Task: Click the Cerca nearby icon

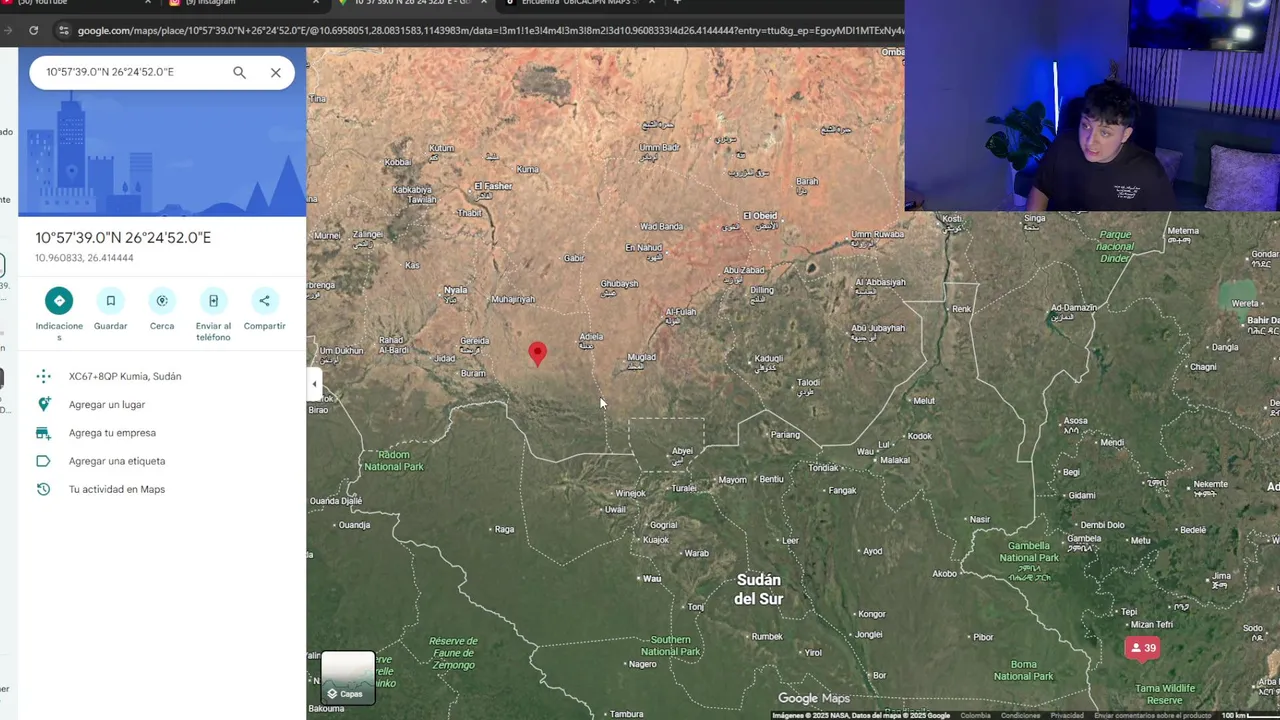Action: (162, 301)
